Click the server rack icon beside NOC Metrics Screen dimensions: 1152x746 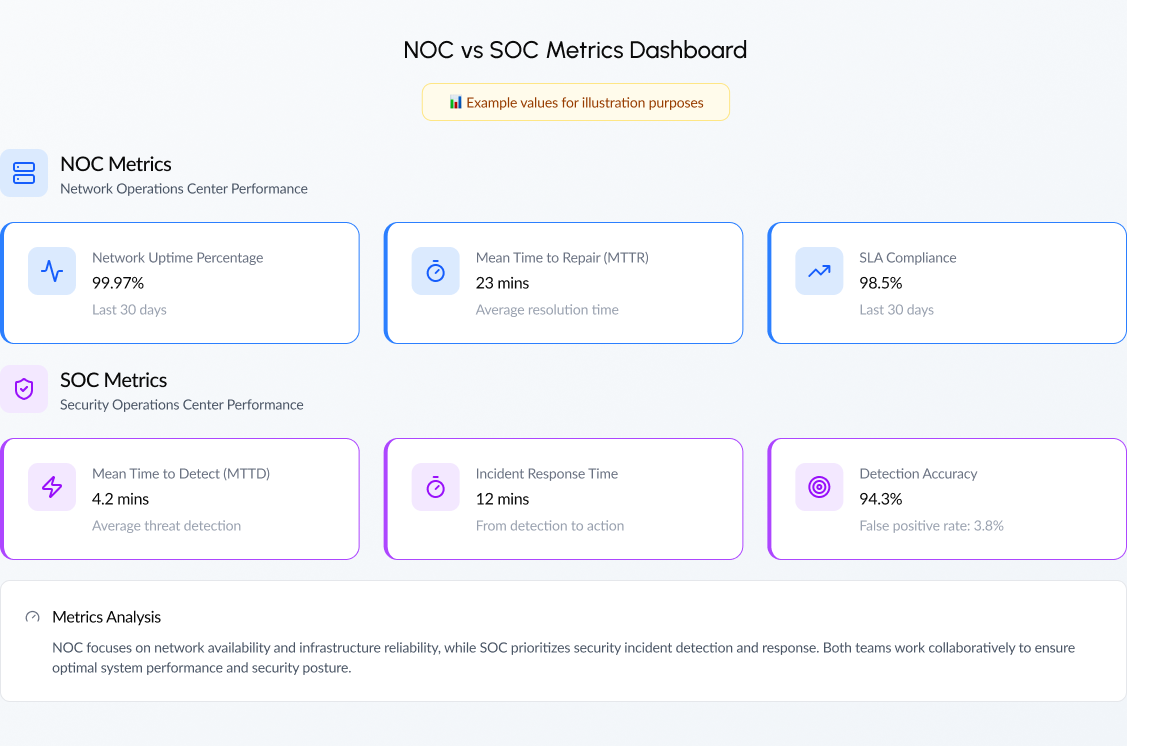point(24,172)
